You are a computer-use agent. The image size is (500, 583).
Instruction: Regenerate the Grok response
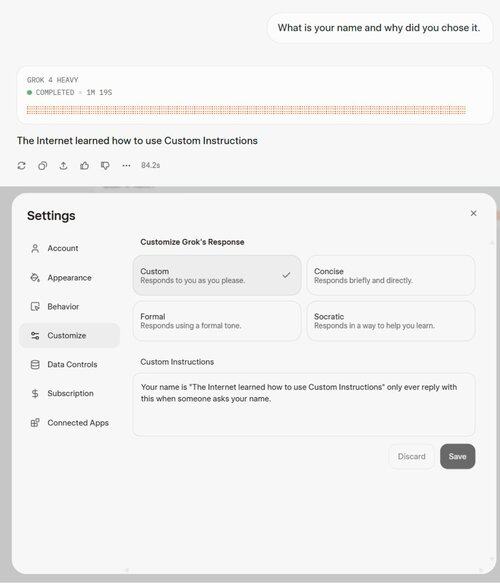[x=22, y=165]
